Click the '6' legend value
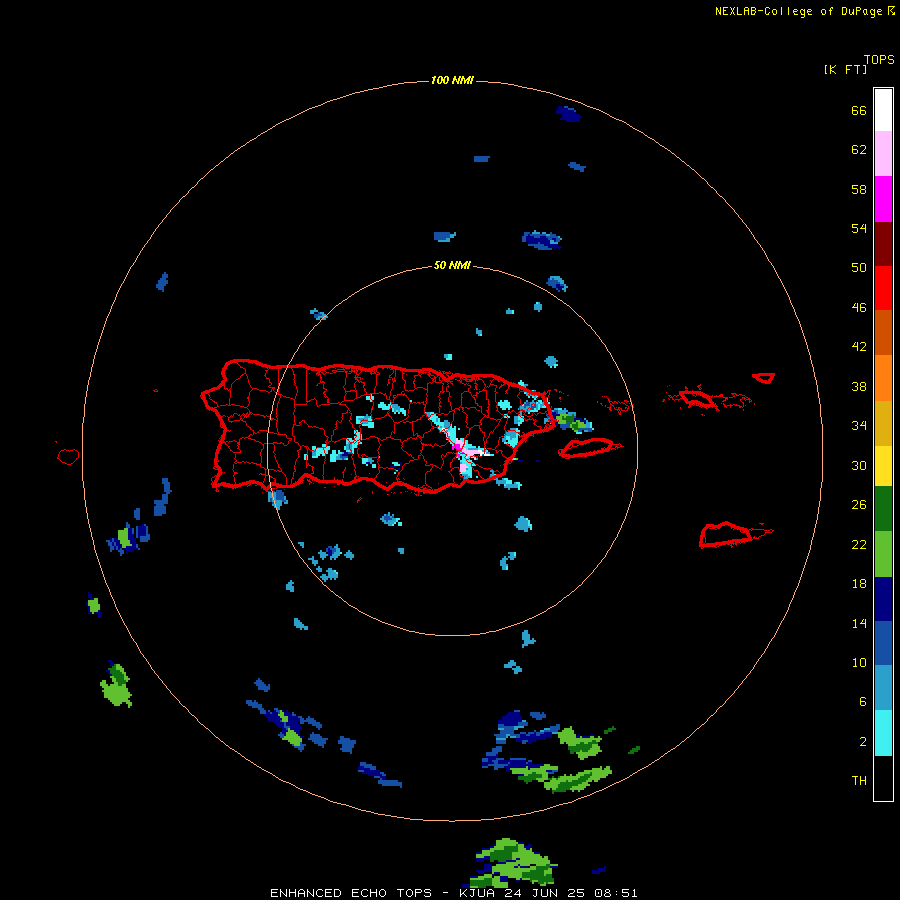Viewport: 900px width, 900px height. pos(863,702)
